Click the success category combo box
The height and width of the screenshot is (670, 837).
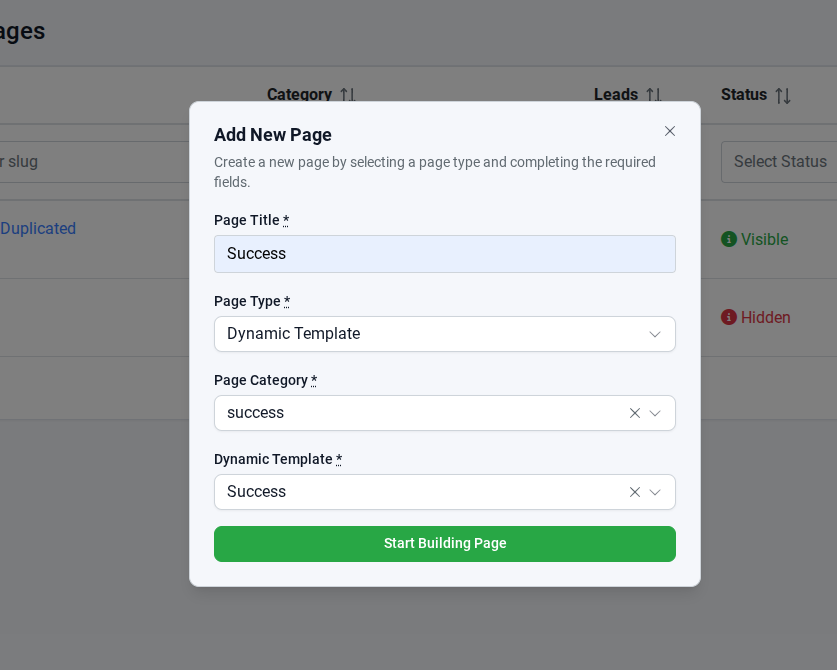[x=420, y=413]
